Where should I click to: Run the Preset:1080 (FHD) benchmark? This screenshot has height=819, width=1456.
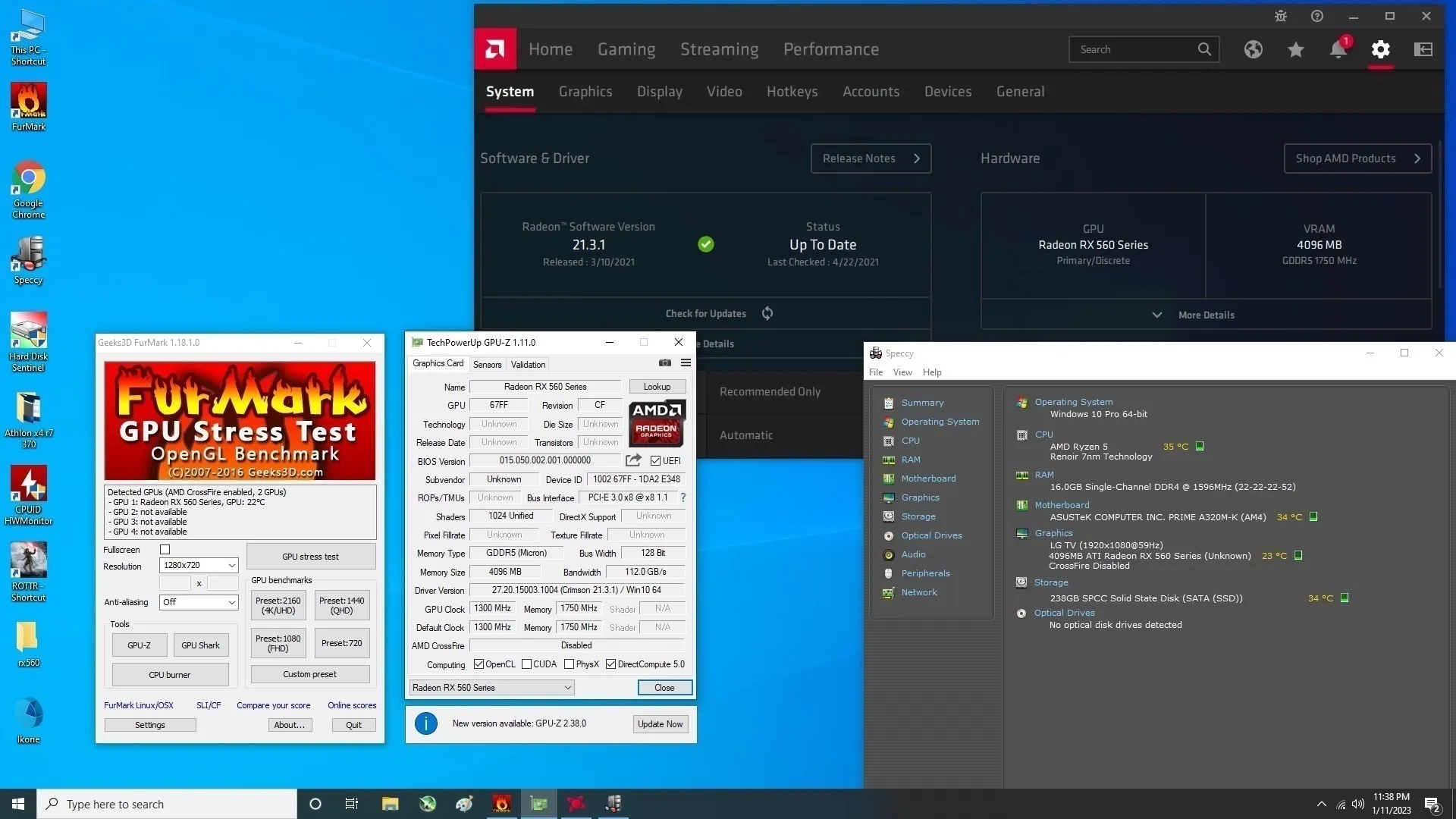(x=278, y=643)
